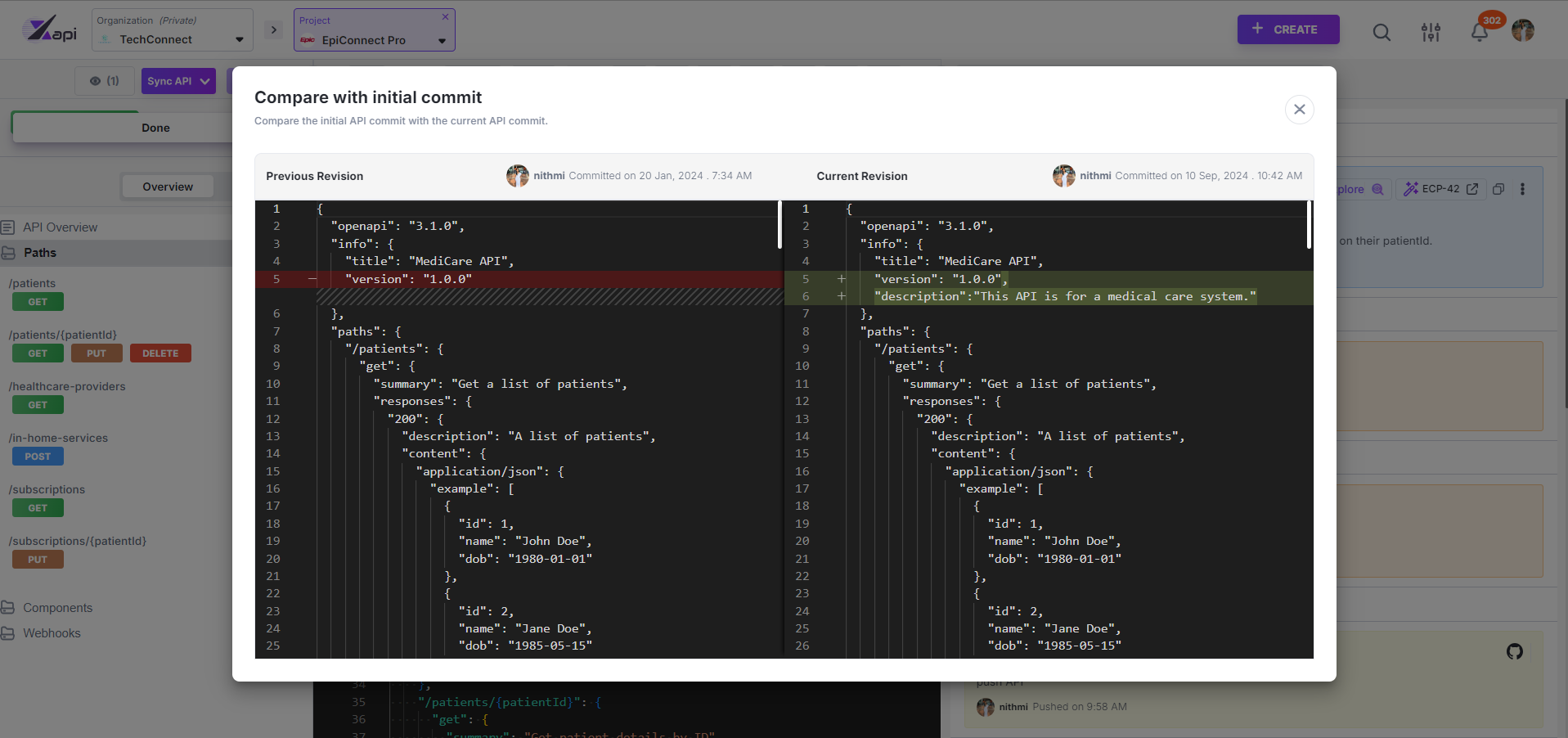
Task: Click the DELETE method on /patients/{patientId}
Action: click(160, 353)
